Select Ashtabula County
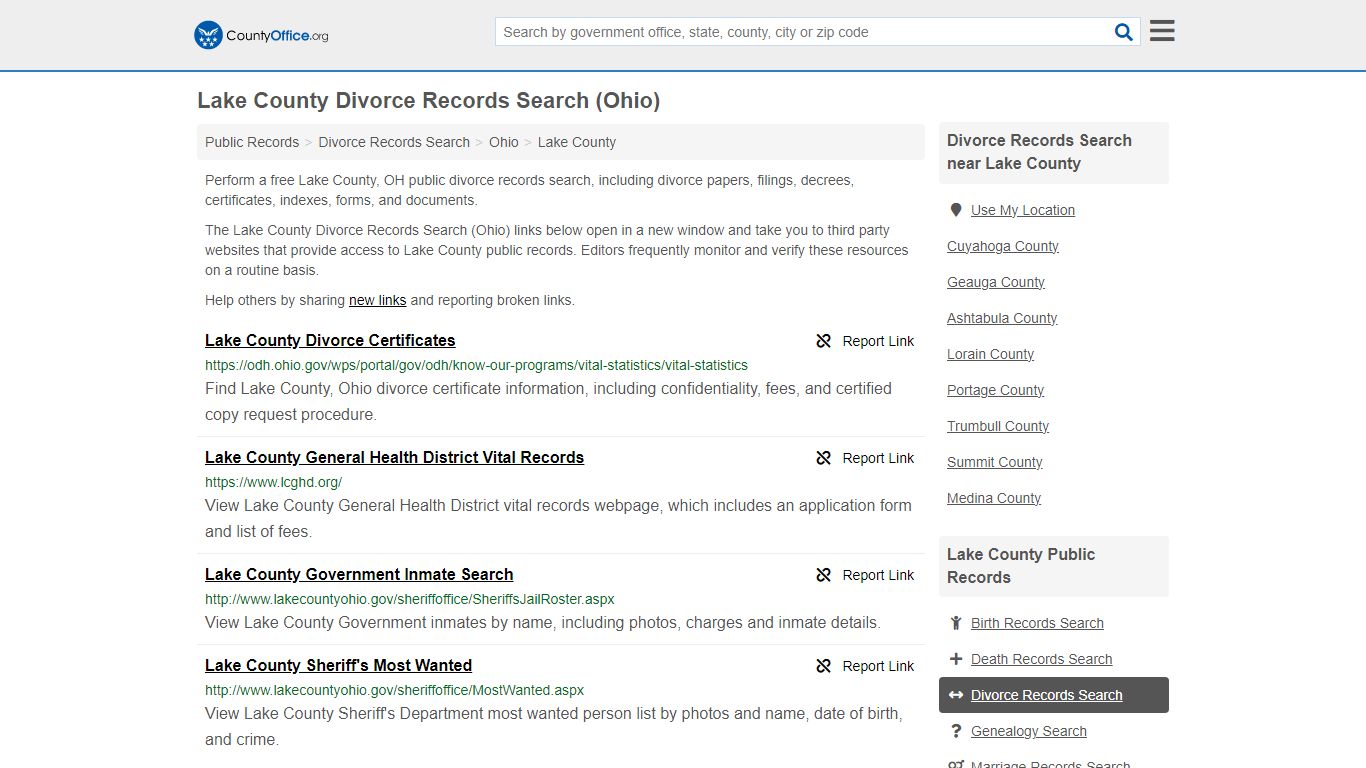This screenshot has width=1366, height=768. [1002, 318]
